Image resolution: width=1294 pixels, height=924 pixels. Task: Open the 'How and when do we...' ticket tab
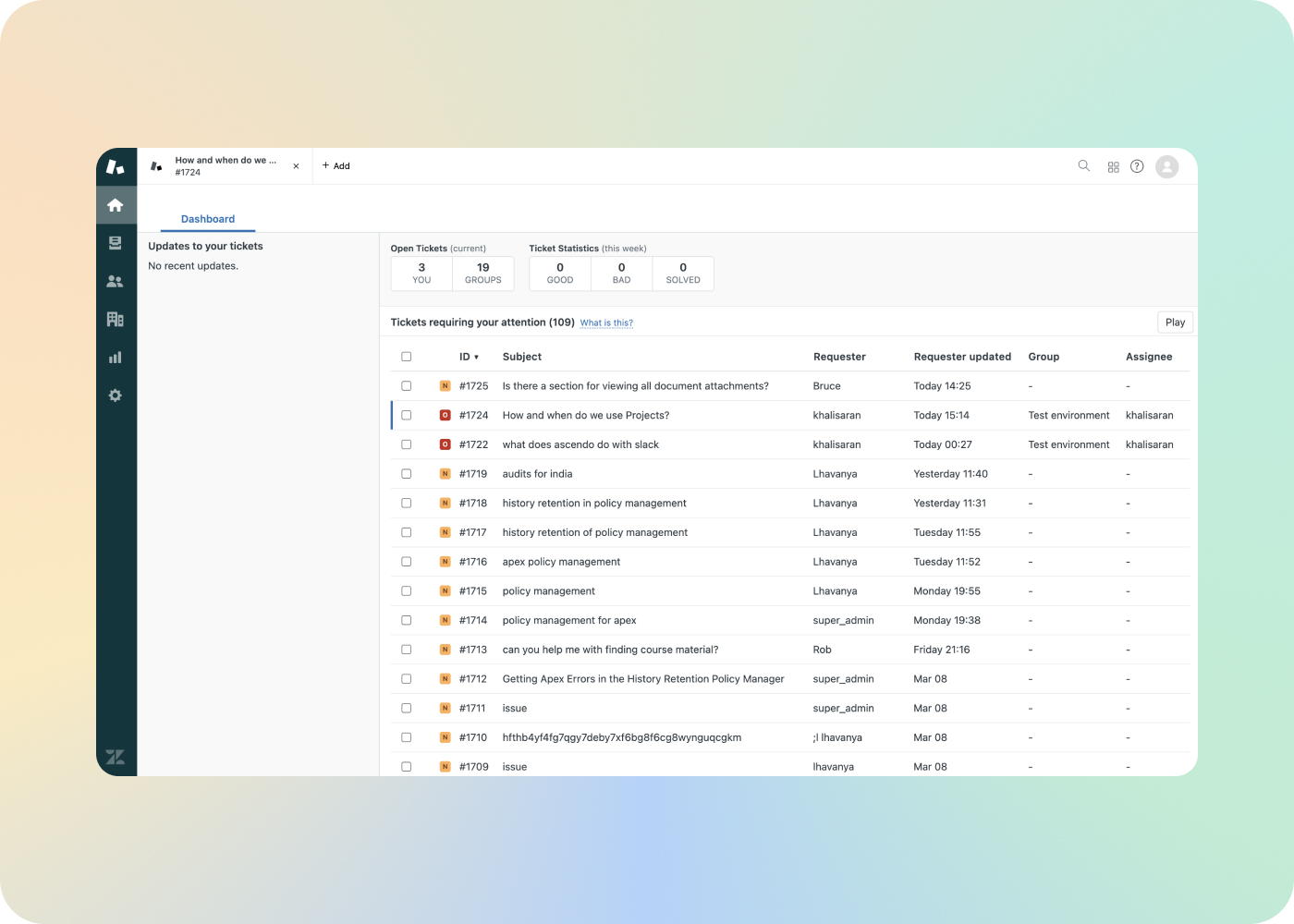226,166
